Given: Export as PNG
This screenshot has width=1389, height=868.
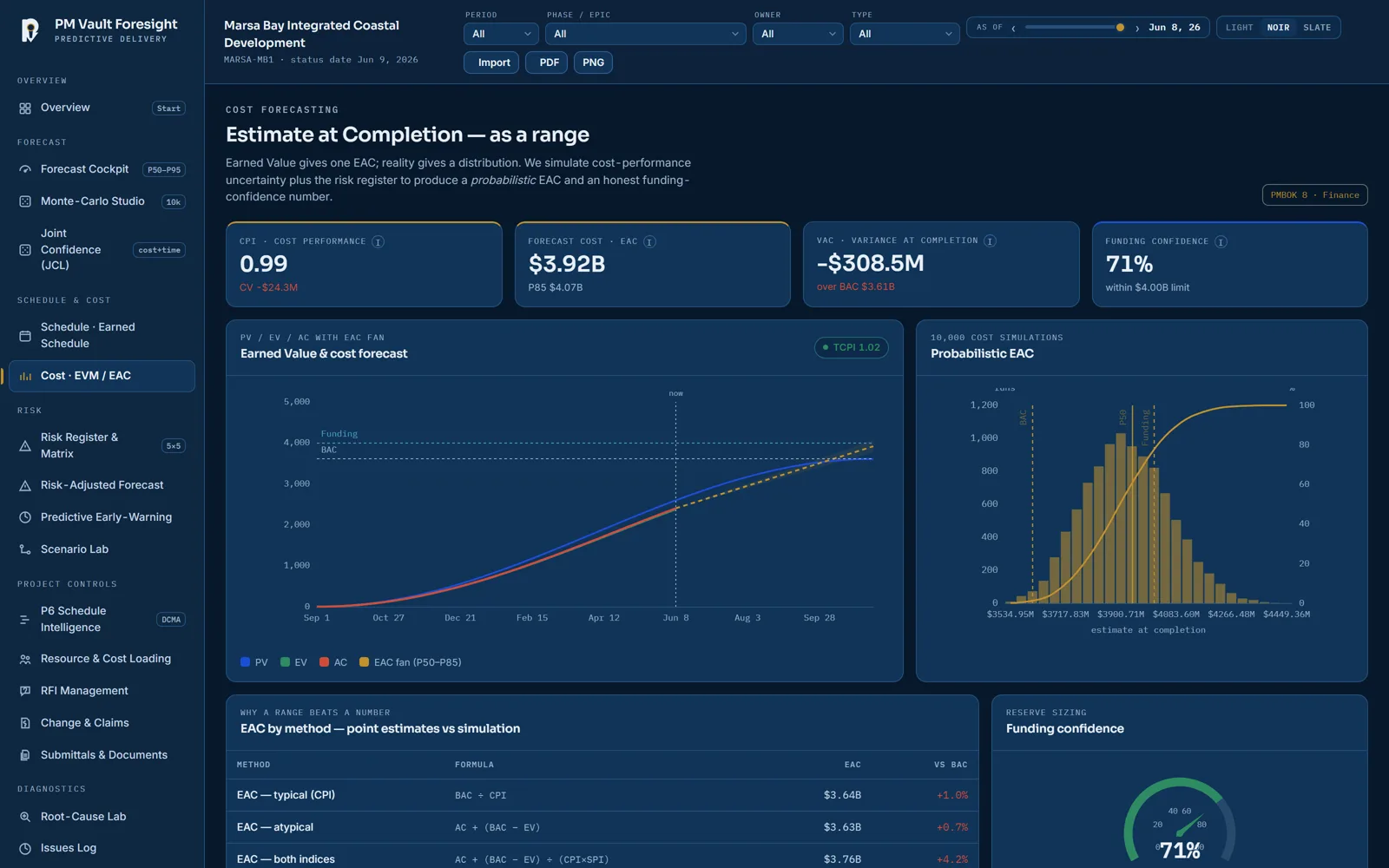Looking at the screenshot, I should 593,62.
